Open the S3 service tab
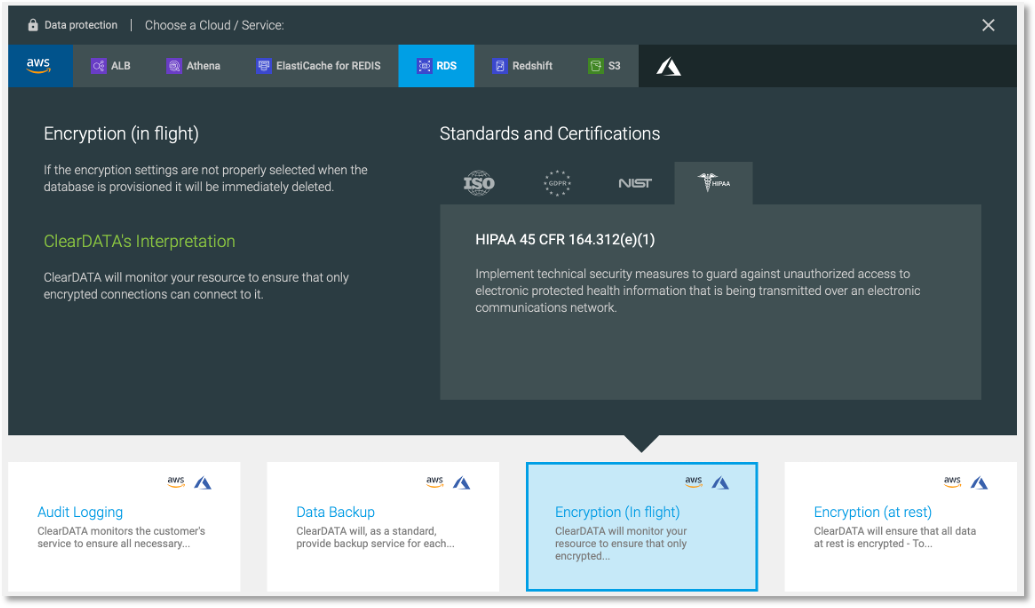Image resolution: width=1035 pixels, height=608 pixels. click(604, 65)
